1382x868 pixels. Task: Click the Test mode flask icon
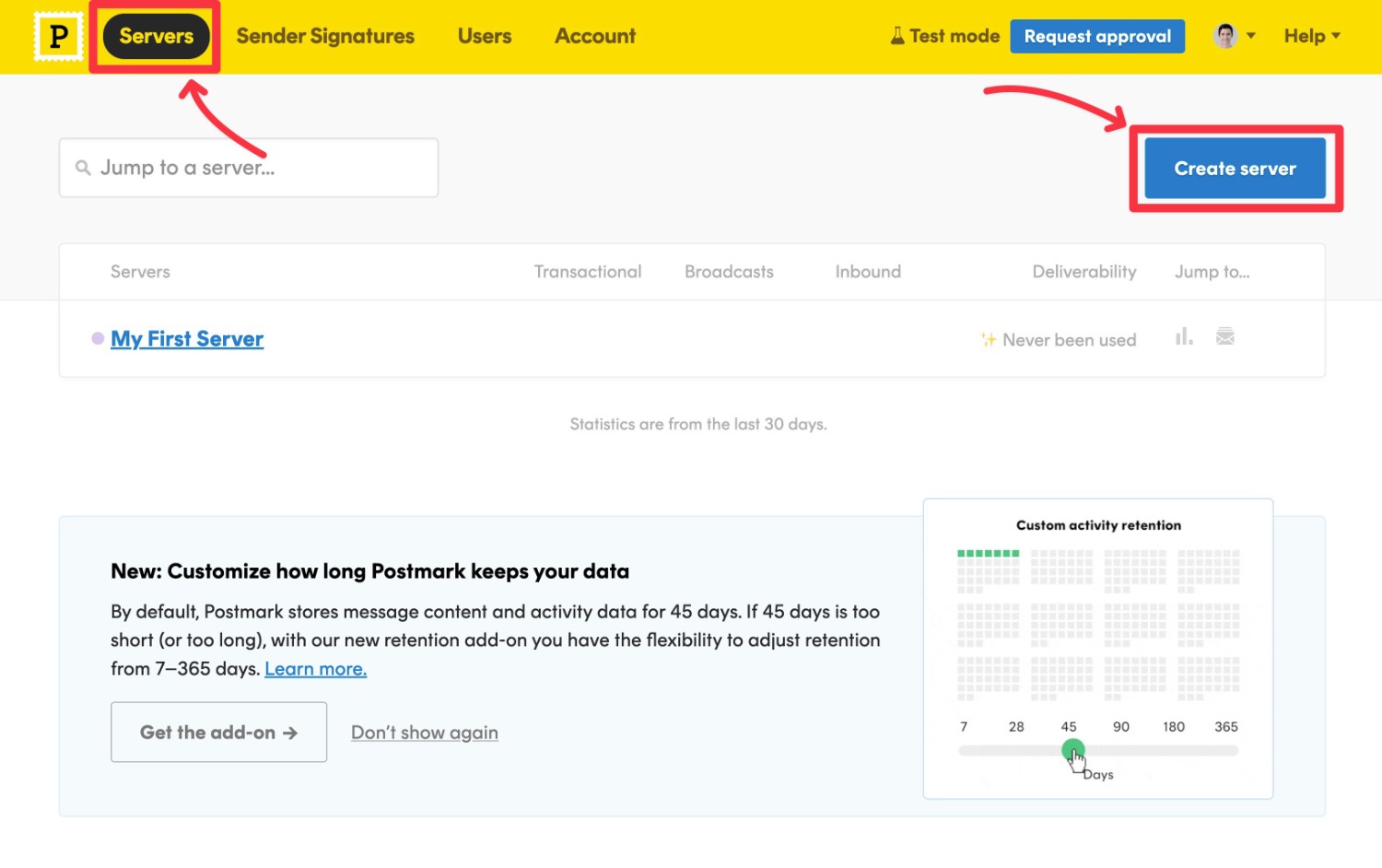click(x=896, y=36)
